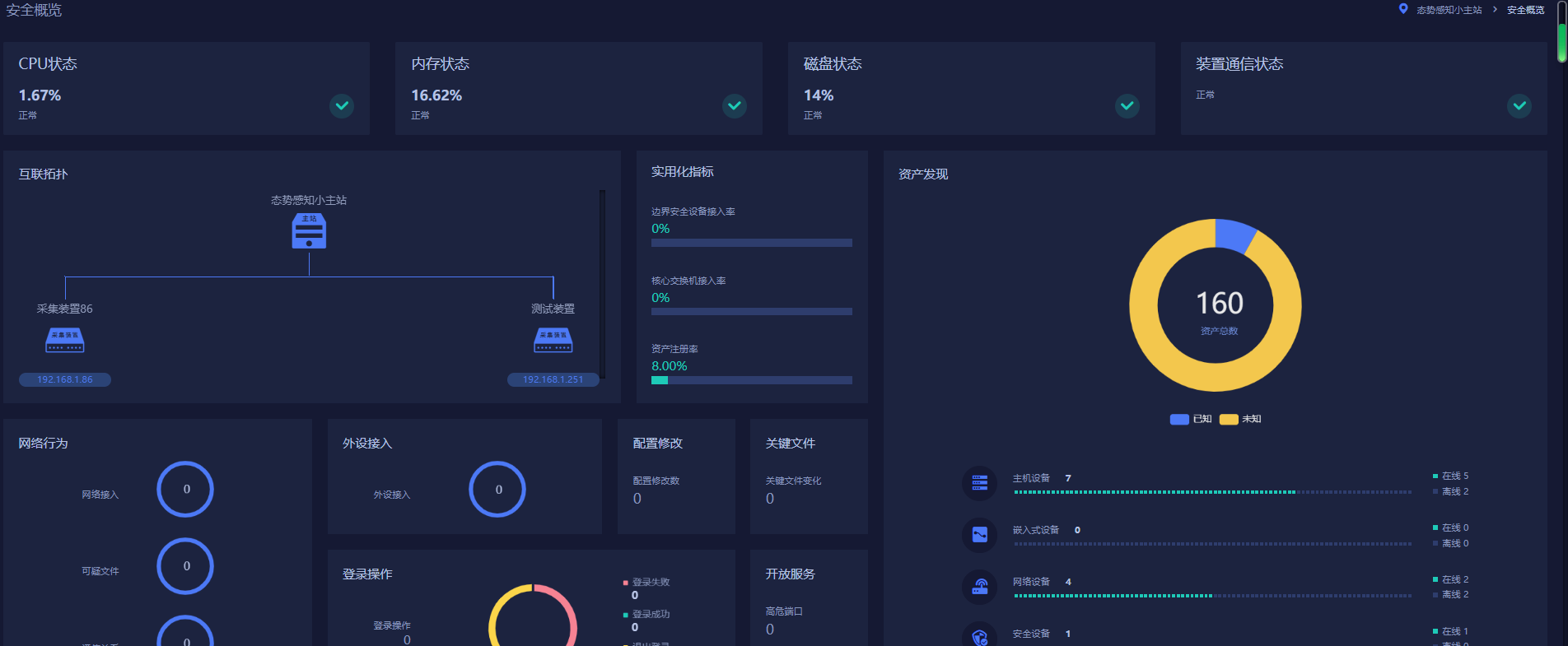Click the 资产注册率 progress bar

(x=752, y=380)
